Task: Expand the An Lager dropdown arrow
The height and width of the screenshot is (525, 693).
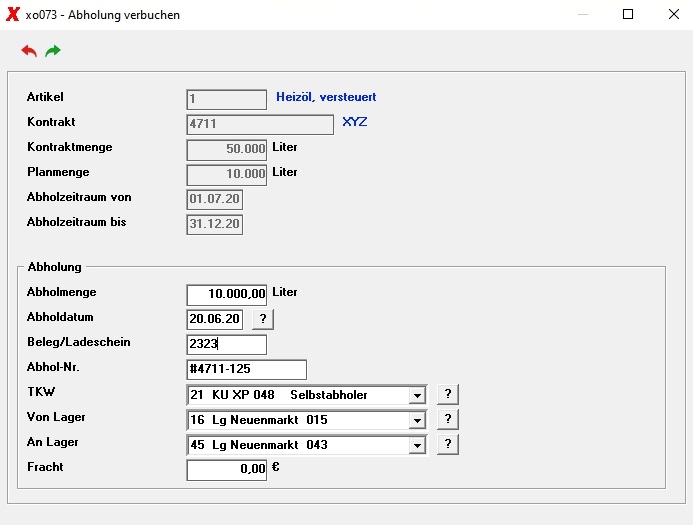Action: (x=417, y=445)
